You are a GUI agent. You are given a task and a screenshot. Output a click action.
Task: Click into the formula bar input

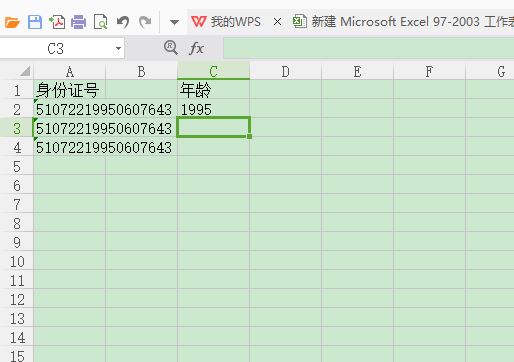pos(368,48)
